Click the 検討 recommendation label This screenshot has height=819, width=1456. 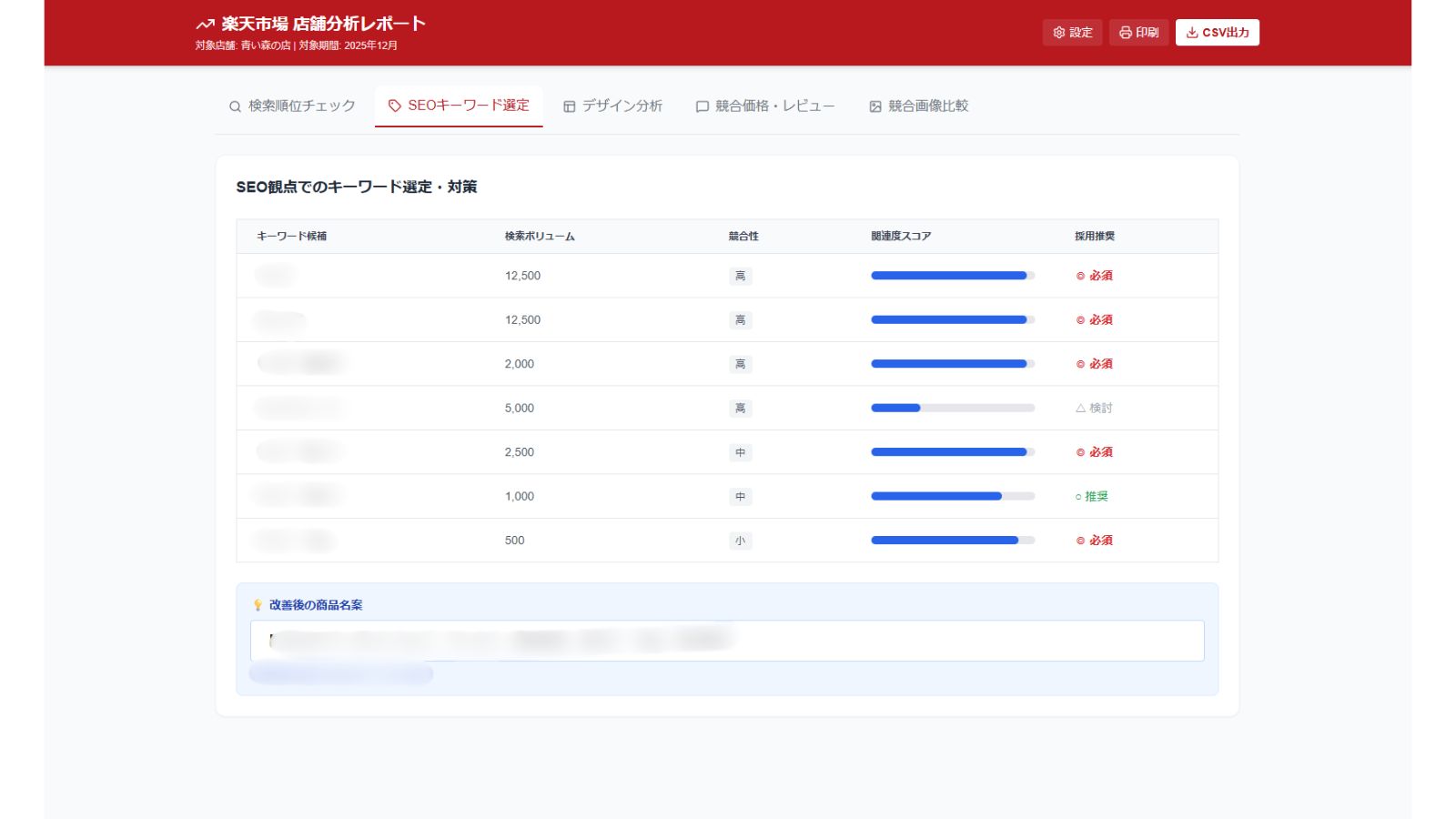point(1094,409)
